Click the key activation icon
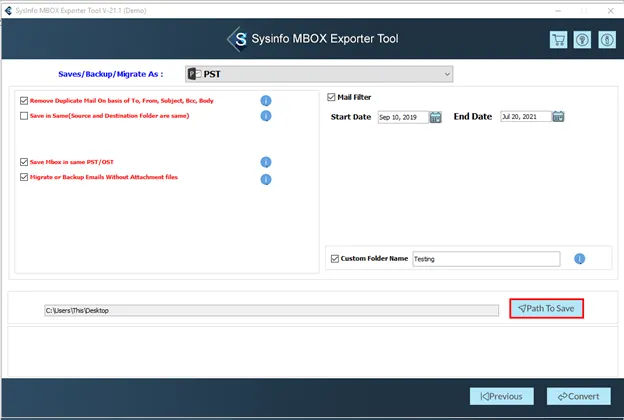The width and height of the screenshot is (624, 420). point(582,40)
